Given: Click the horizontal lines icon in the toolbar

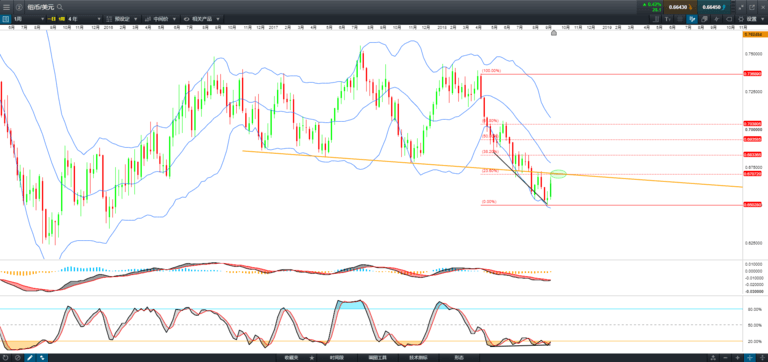Looking at the screenshot, I should click(x=680, y=19).
